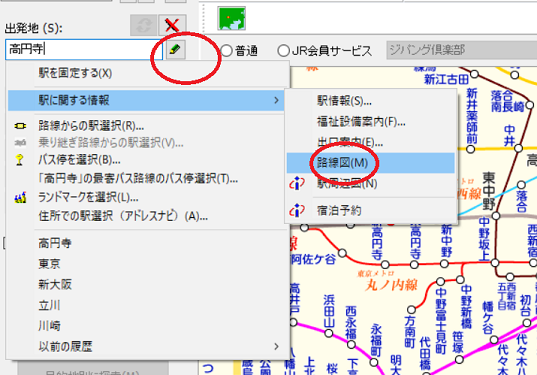Click the info icon next to 宿泊予約
Image resolution: width=537 pixels, height=375 pixels.
(297, 210)
